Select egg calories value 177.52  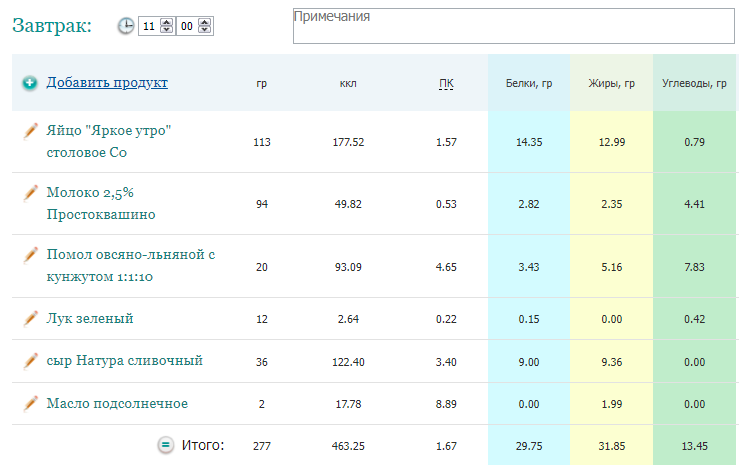coord(348,142)
